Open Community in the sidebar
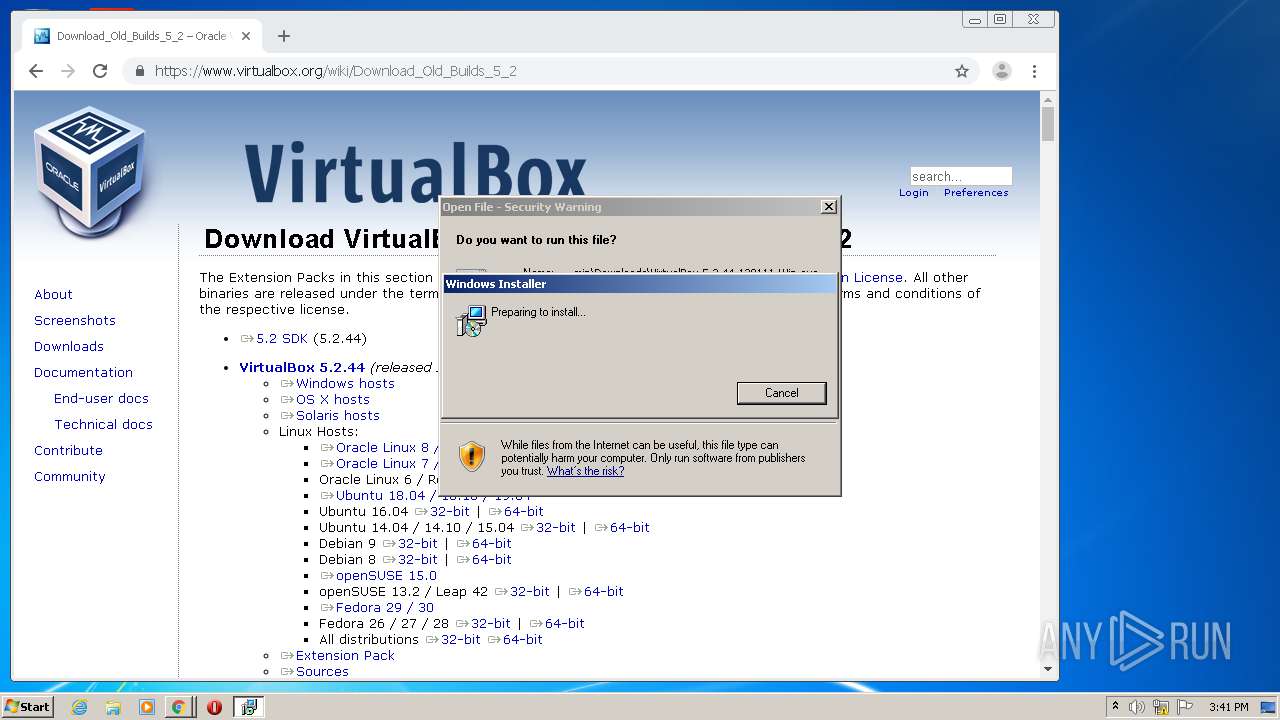Image resolution: width=1280 pixels, height=720 pixels. [x=70, y=476]
